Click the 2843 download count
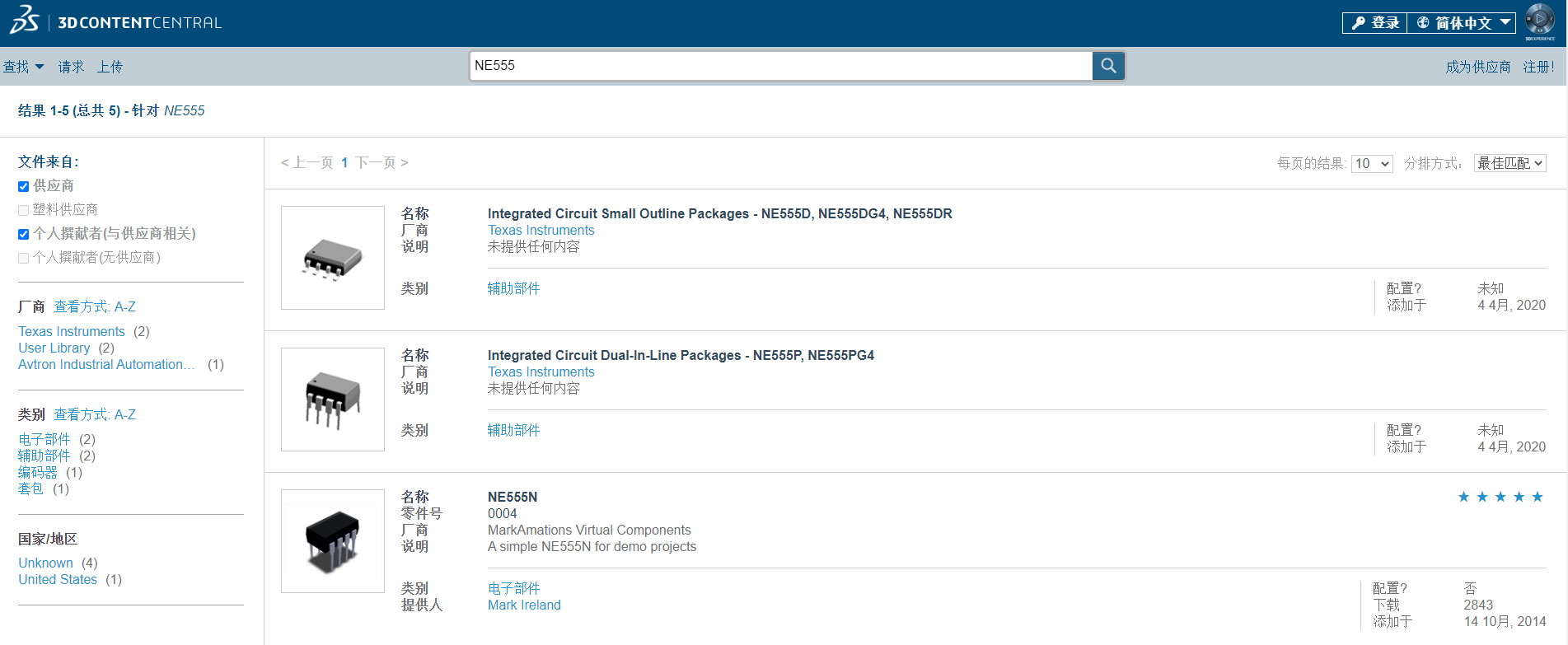 click(x=1478, y=605)
